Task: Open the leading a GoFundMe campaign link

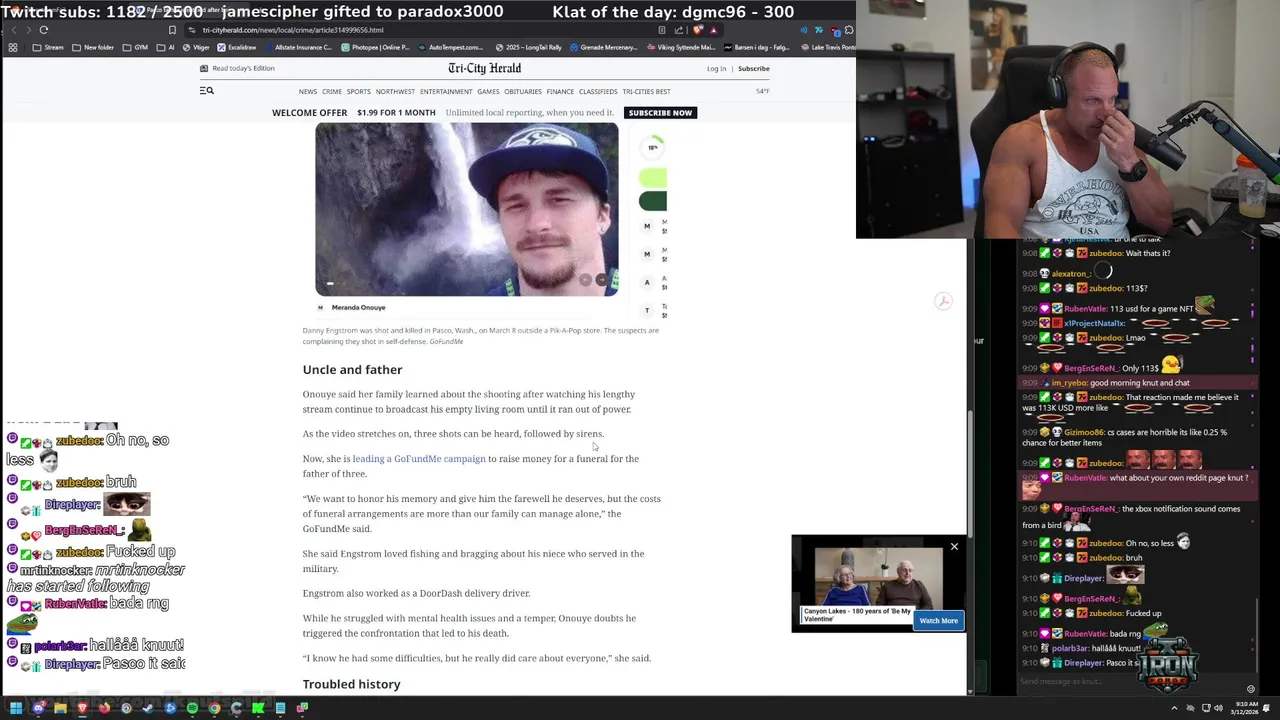Action: 418,459
